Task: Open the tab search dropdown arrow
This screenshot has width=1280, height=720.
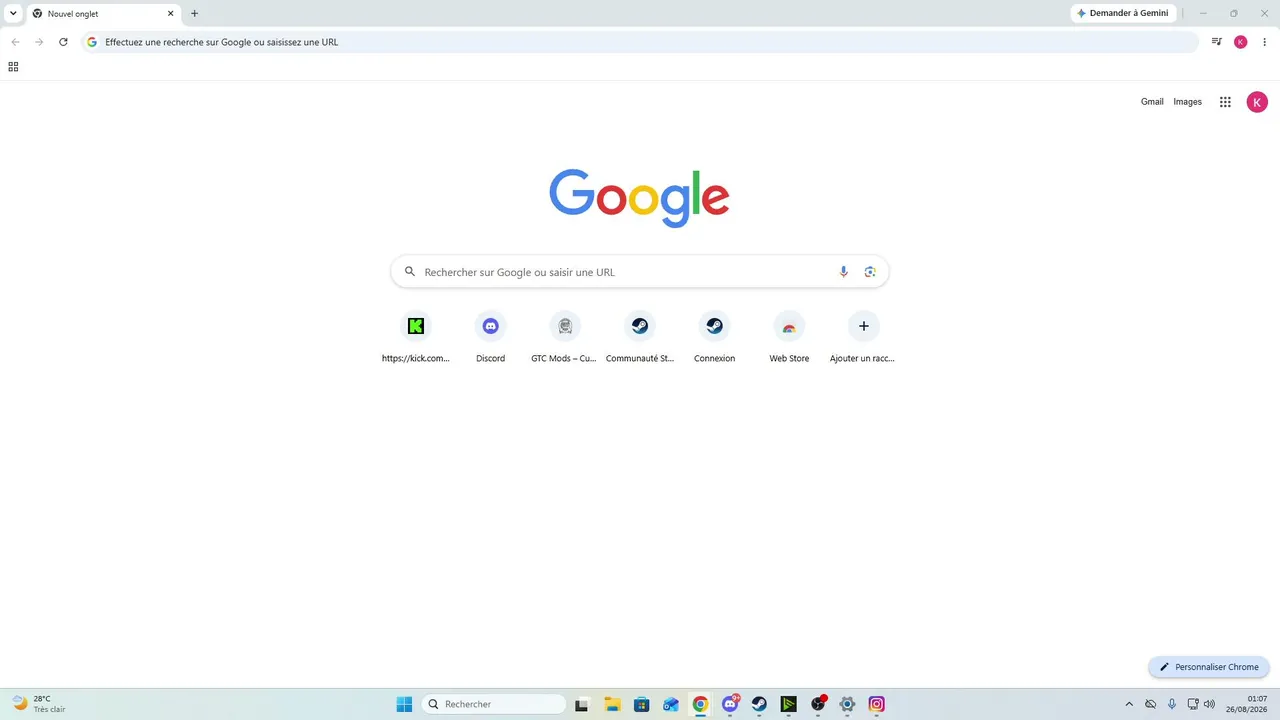Action: [13, 14]
